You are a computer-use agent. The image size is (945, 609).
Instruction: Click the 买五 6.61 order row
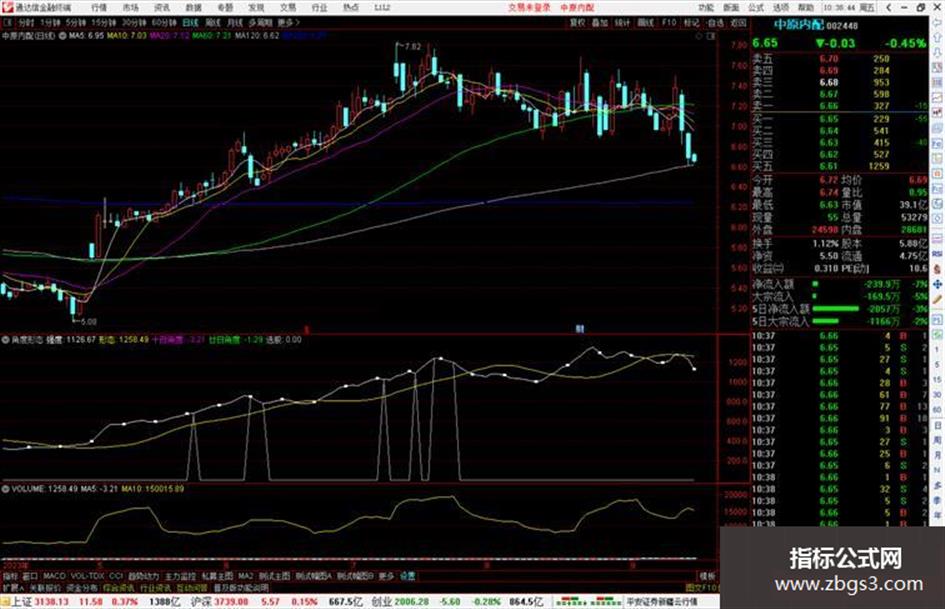839,166
